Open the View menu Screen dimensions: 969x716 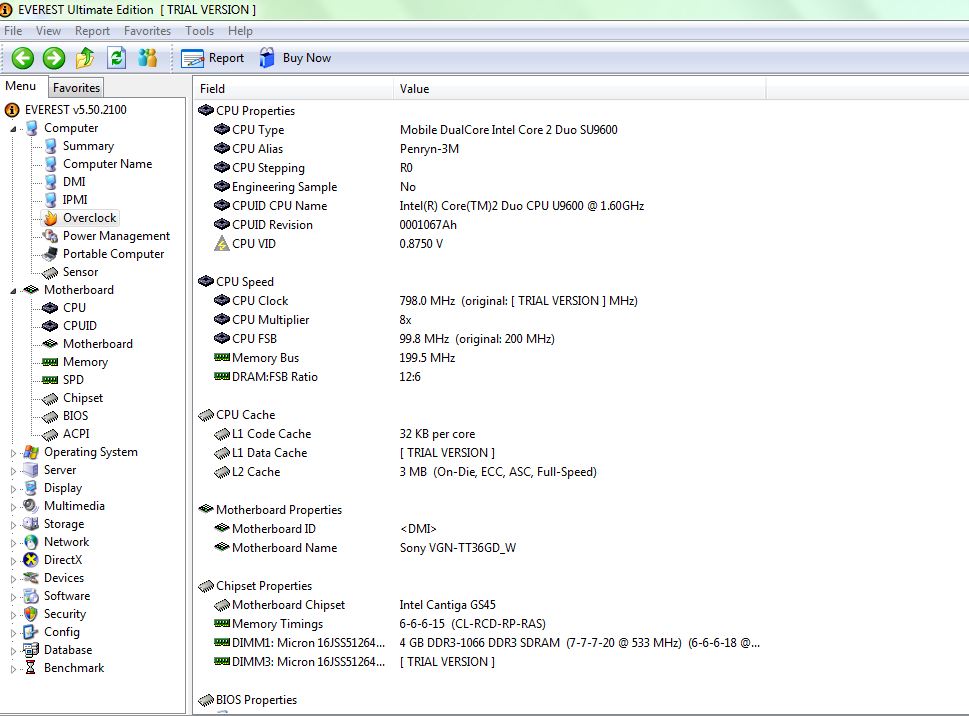click(x=48, y=31)
